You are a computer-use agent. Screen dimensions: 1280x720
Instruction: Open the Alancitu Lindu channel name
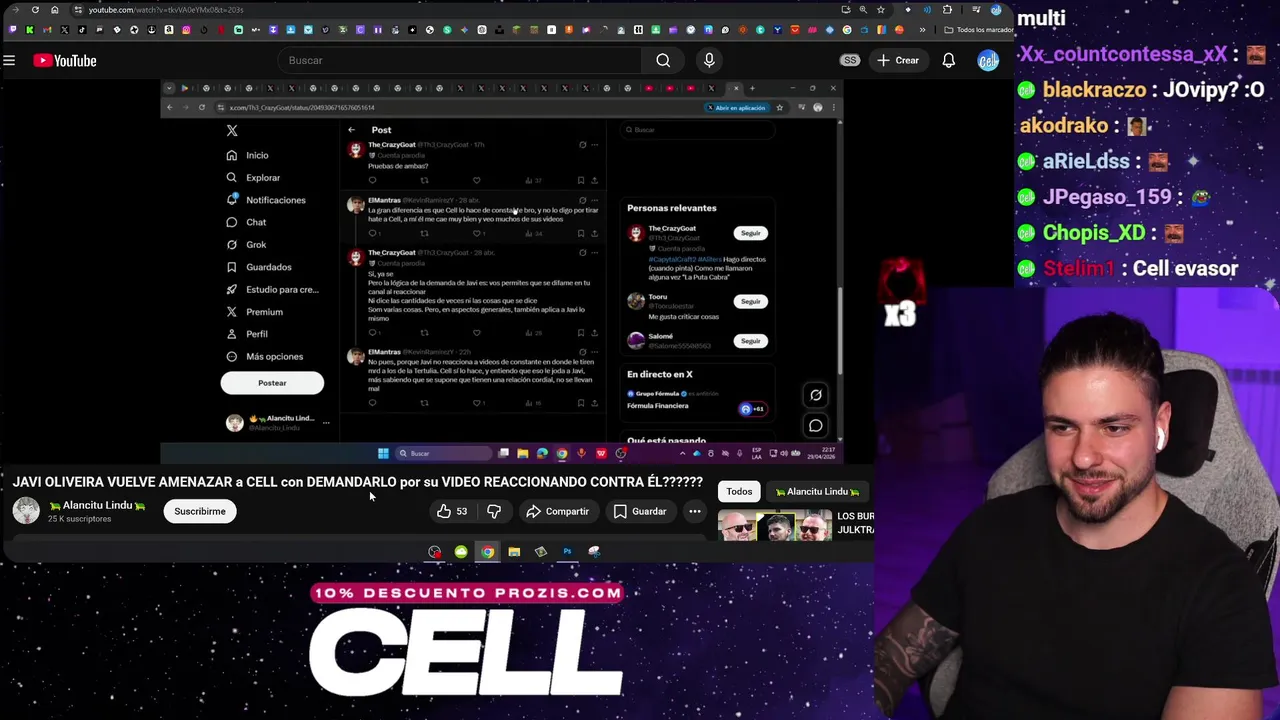[x=97, y=506]
